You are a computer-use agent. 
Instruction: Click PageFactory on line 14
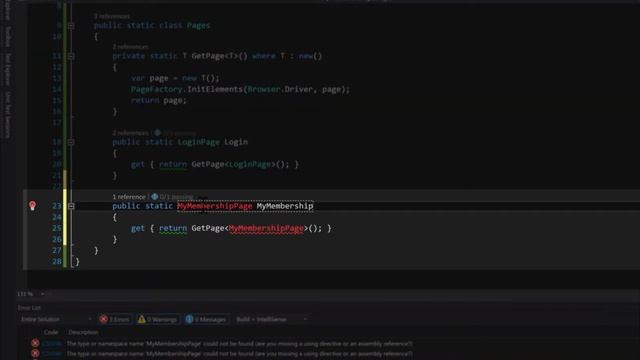point(157,89)
